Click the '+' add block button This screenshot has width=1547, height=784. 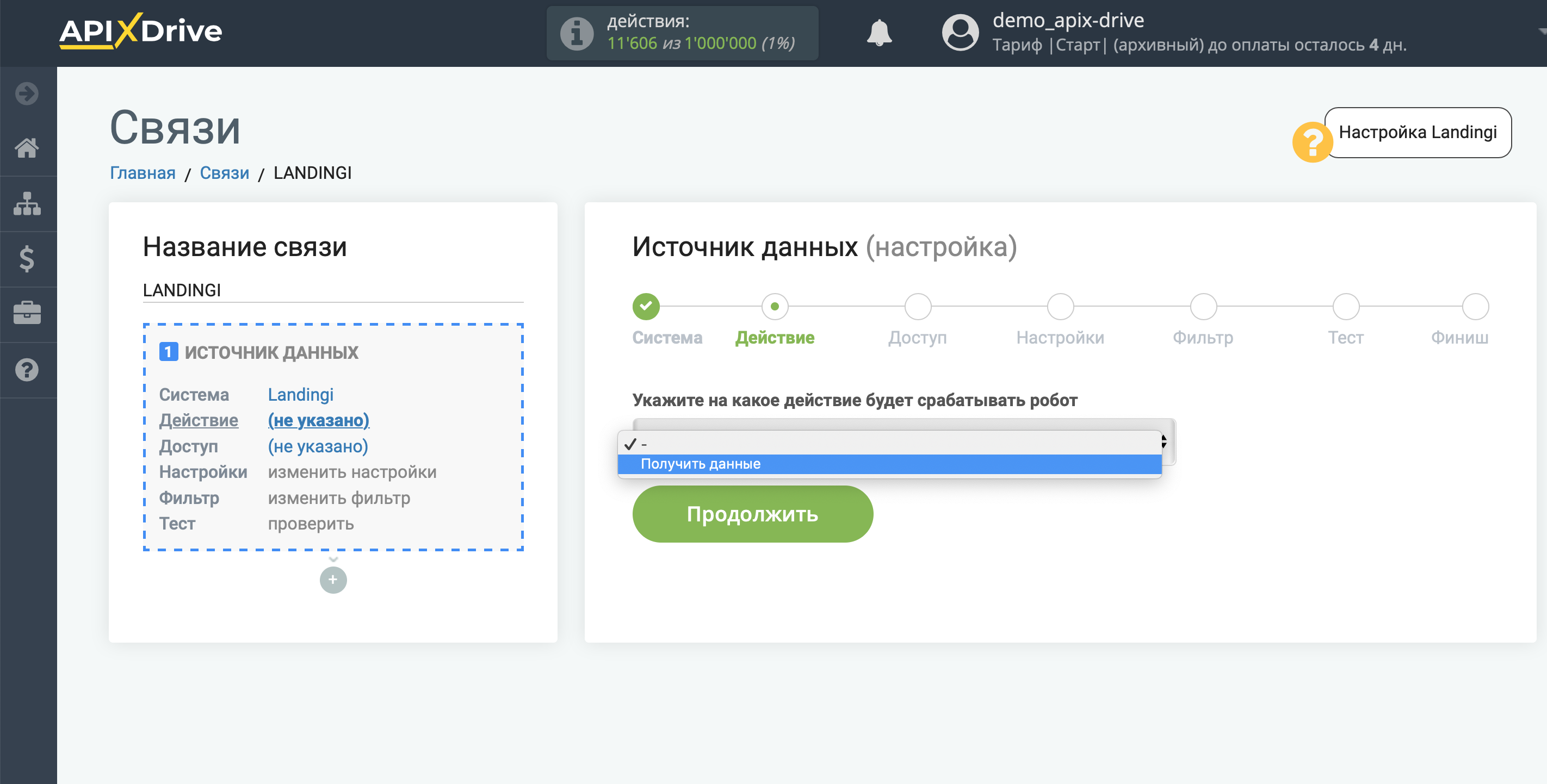coord(333,580)
